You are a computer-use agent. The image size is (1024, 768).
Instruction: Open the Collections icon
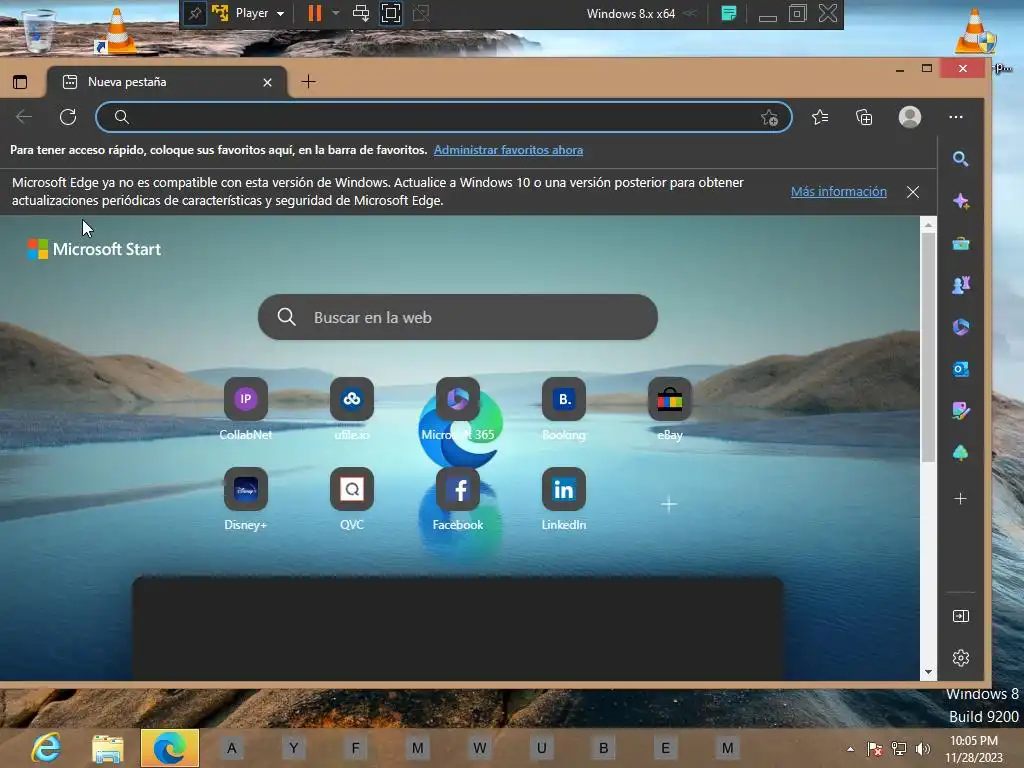864,117
